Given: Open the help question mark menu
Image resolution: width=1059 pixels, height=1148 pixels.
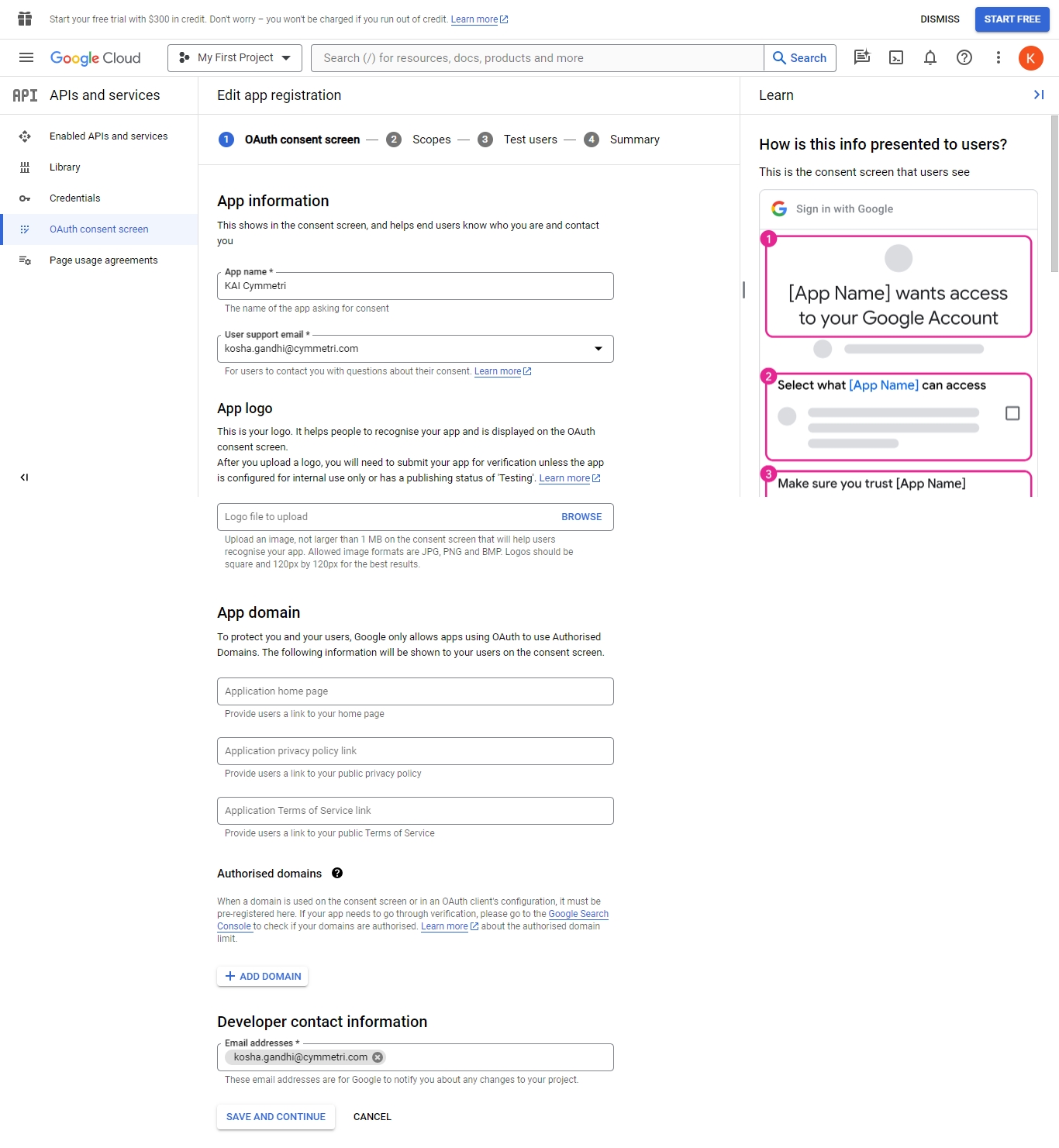Looking at the screenshot, I should click(964, 57).
